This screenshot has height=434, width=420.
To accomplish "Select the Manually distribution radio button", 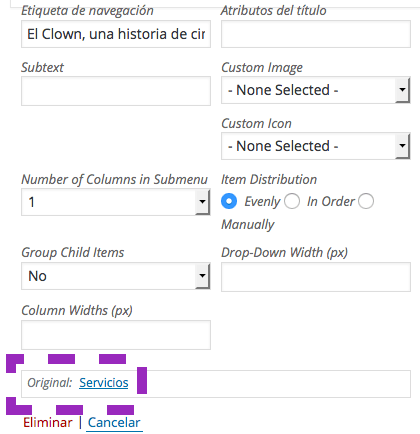I will (366, 201).
